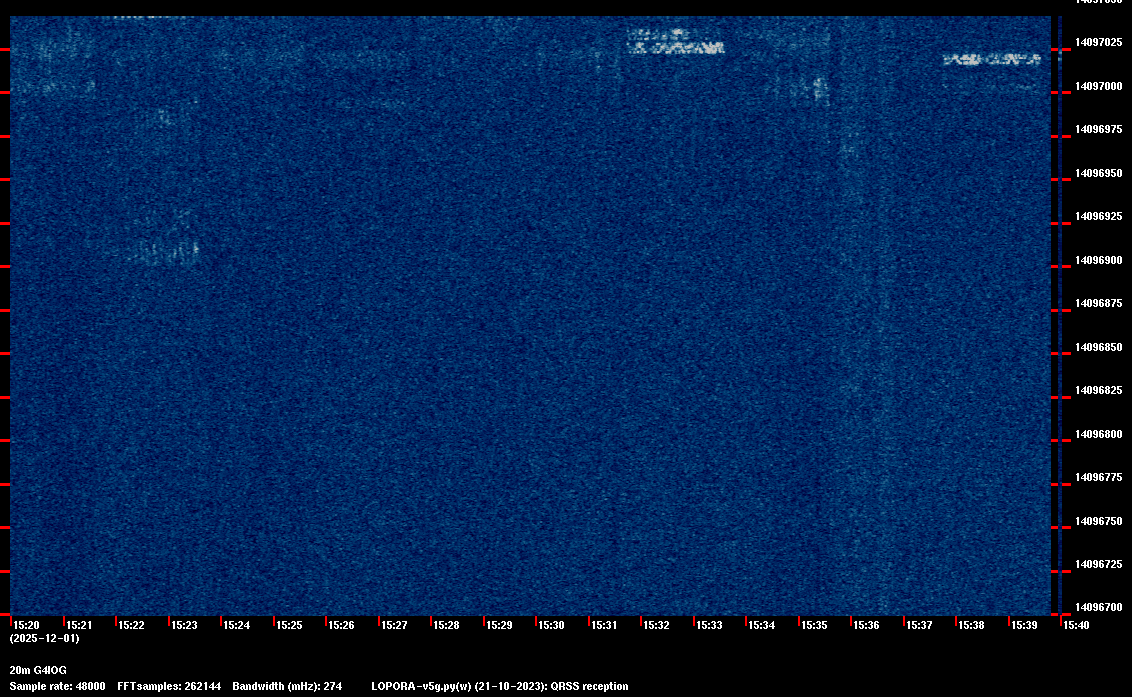Click the 15:32 time axis label
The height and width of the screenshot is (697, 1132).
pyautogui.click(x=656, y=625)
